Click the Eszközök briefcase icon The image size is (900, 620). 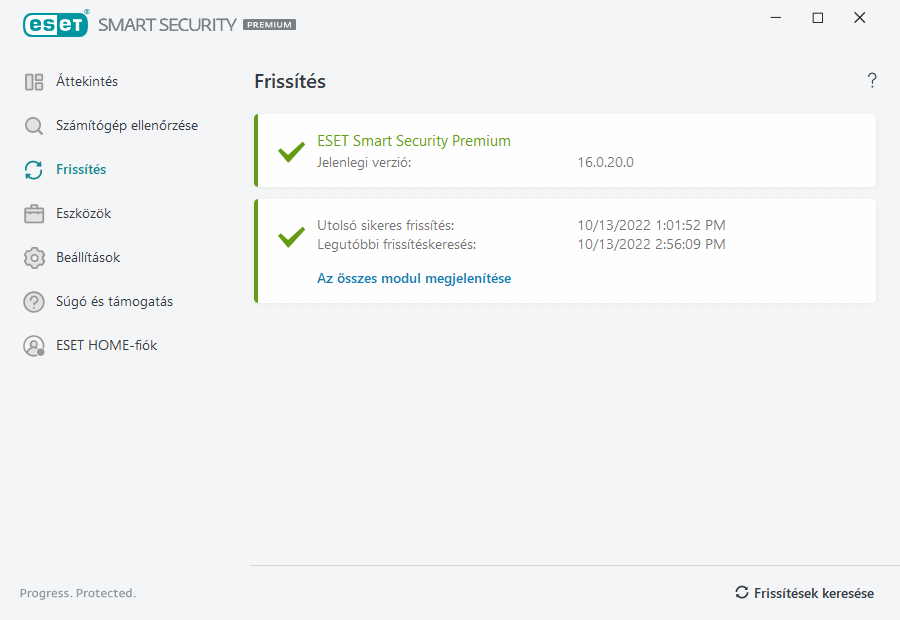(x=34, y=214)
